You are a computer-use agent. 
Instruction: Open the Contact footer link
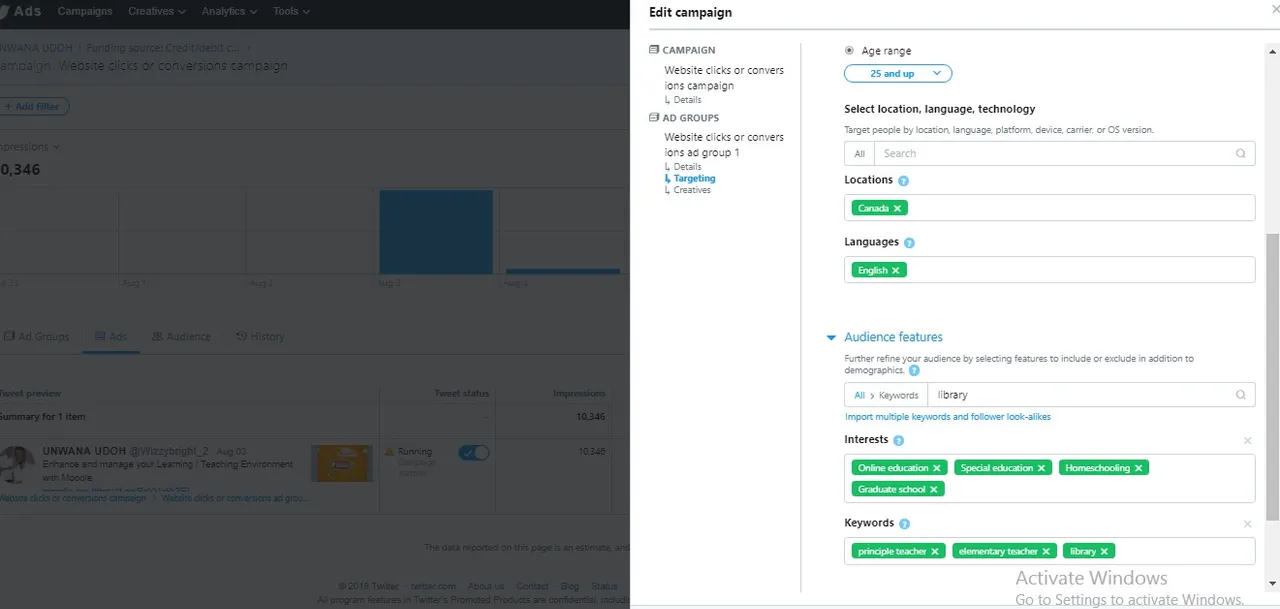tap(532, 586)
